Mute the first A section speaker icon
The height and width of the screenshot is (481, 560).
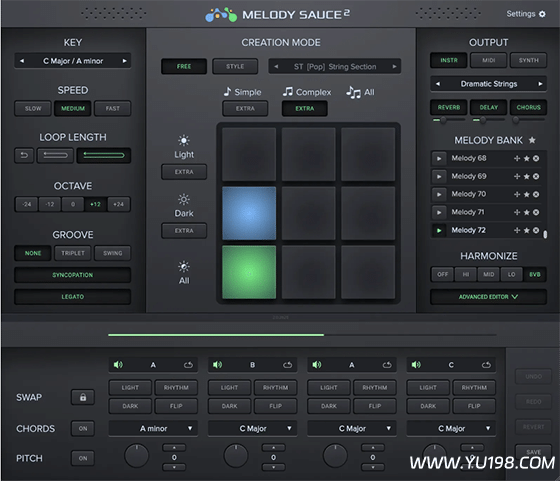coord(118,365)
